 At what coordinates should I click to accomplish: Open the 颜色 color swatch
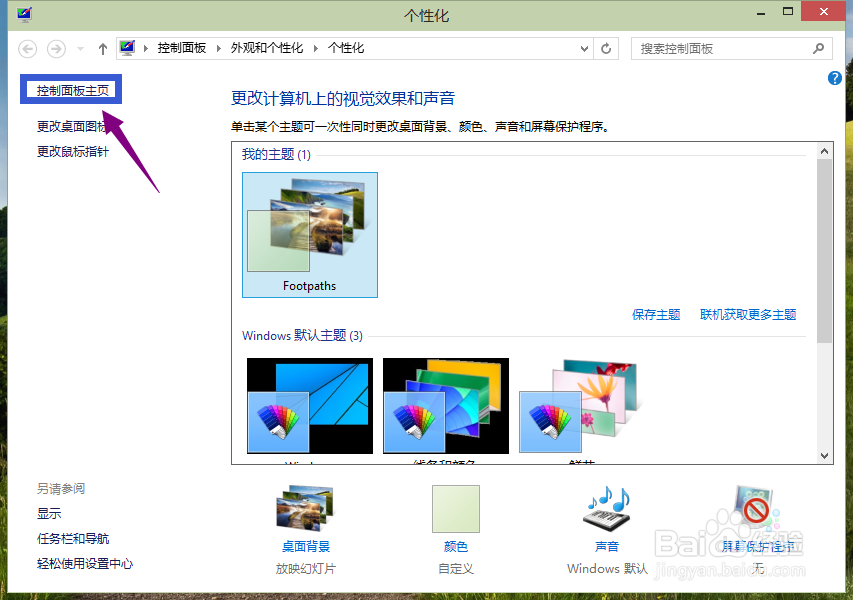[456, 509]
